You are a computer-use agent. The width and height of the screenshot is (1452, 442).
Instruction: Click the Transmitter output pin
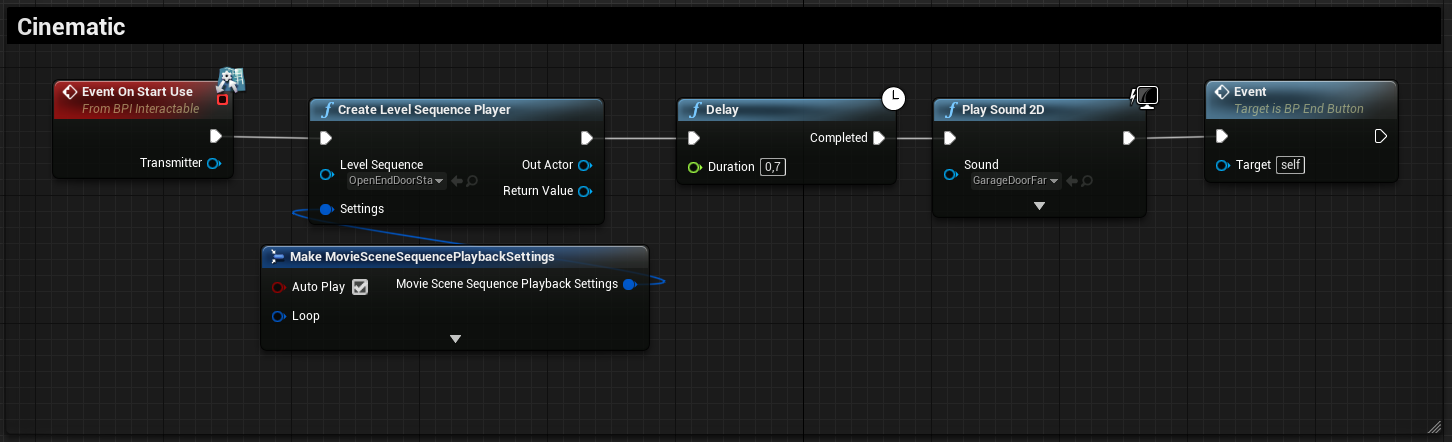click(213, 163)
